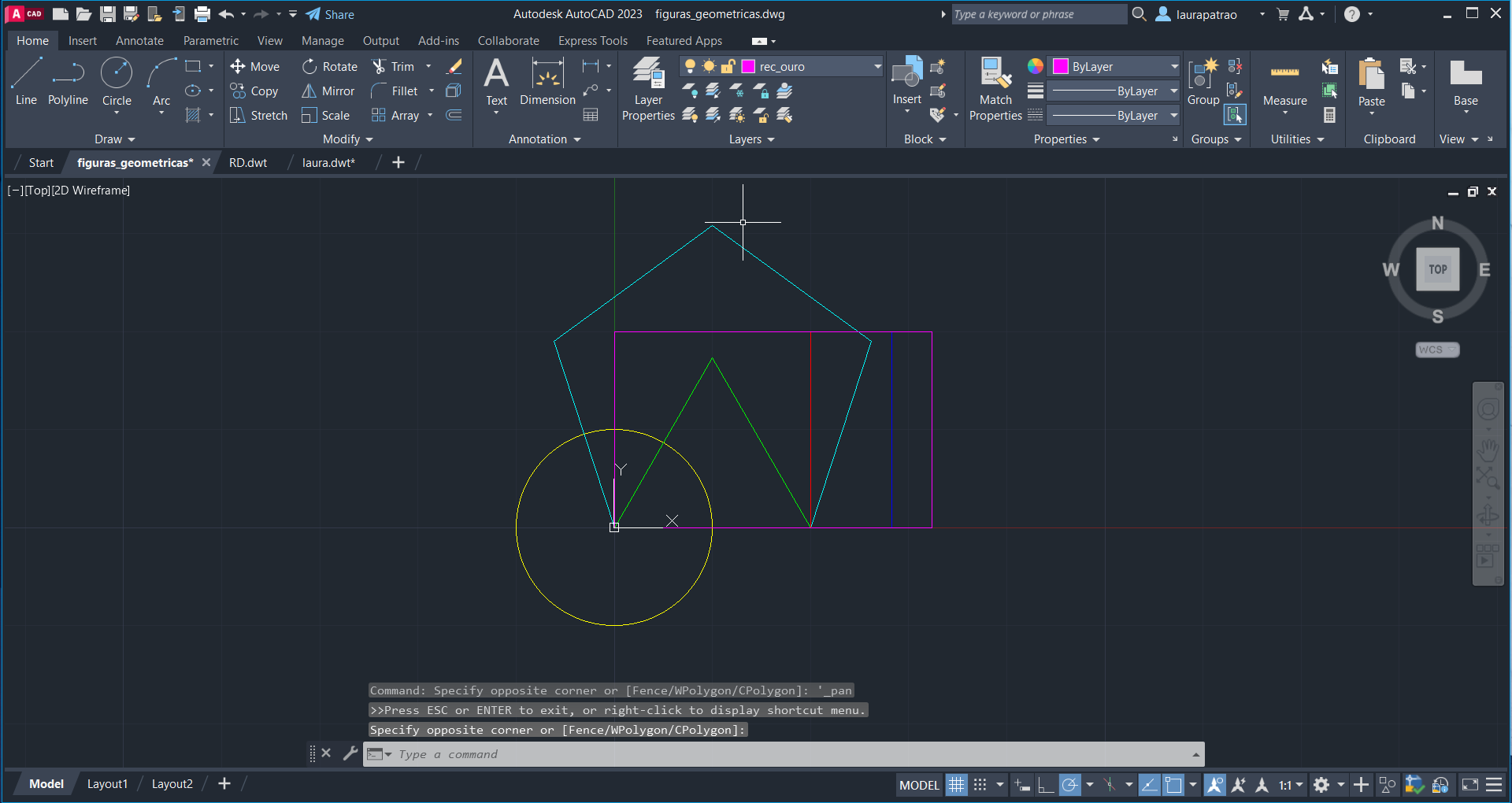Select the Line drawing tool
The width and height of the screenshot is (1512, 803).
[x=26, y=82]
